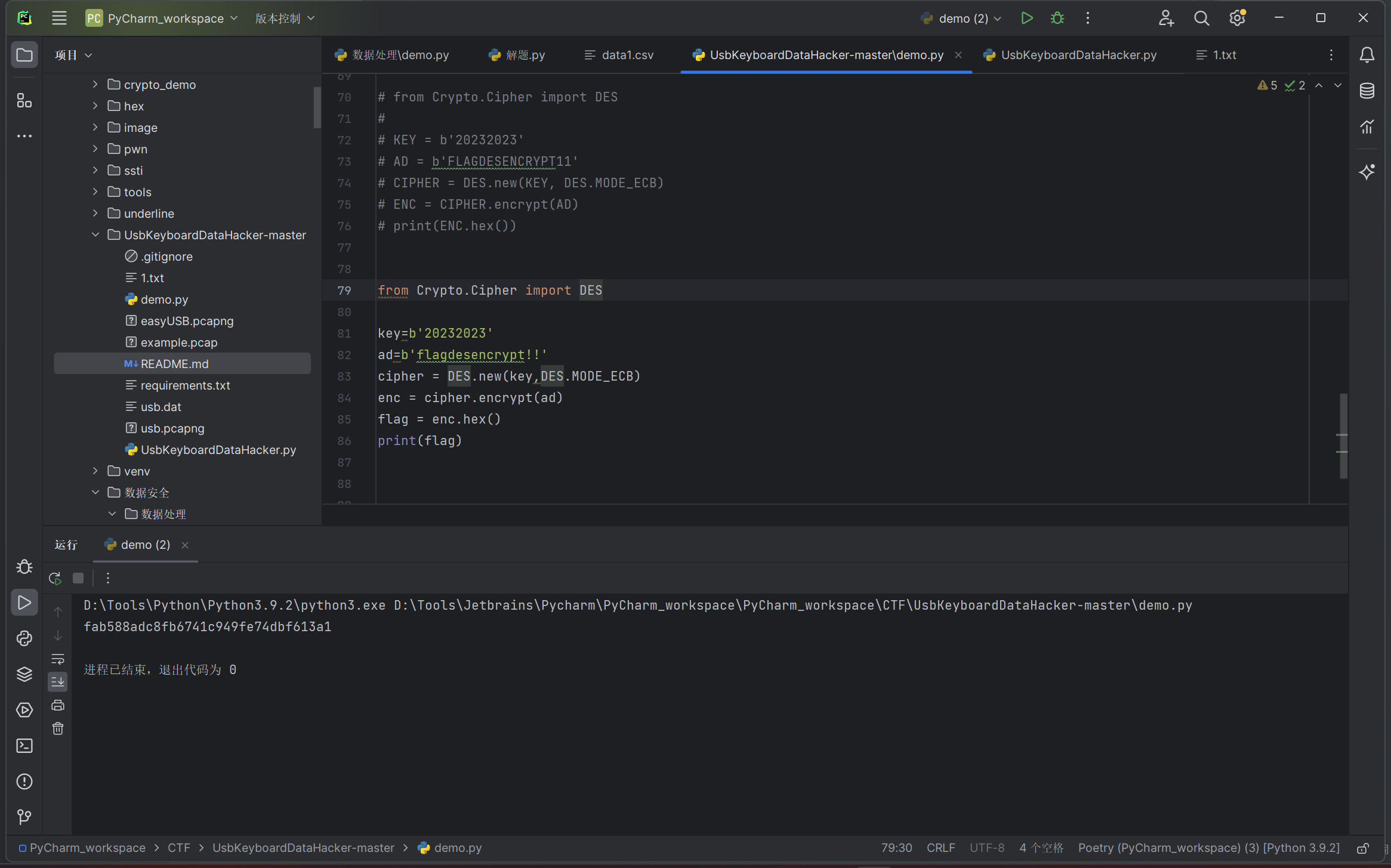The image size is (1391, 868).
Task: Open the 版本控制 dropdown menu
Action: 285,18
